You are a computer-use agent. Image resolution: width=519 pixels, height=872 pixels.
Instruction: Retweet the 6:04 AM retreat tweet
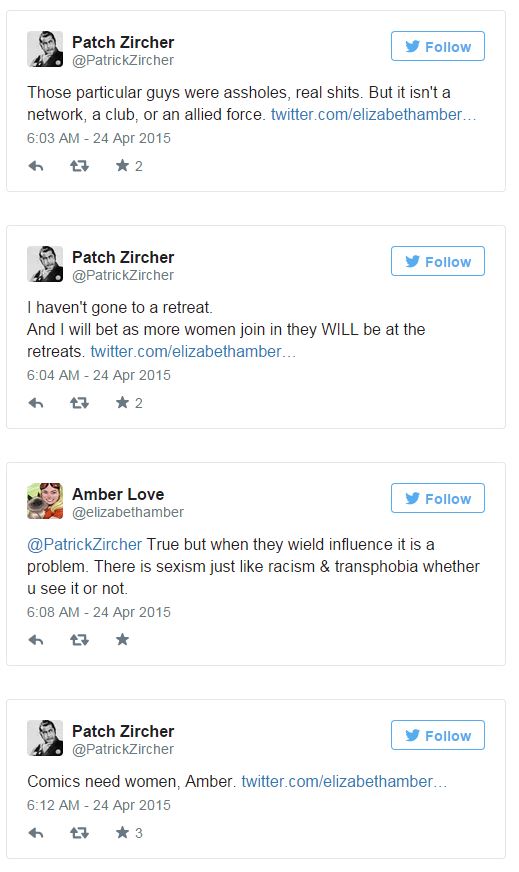click(x=79, y=403)
